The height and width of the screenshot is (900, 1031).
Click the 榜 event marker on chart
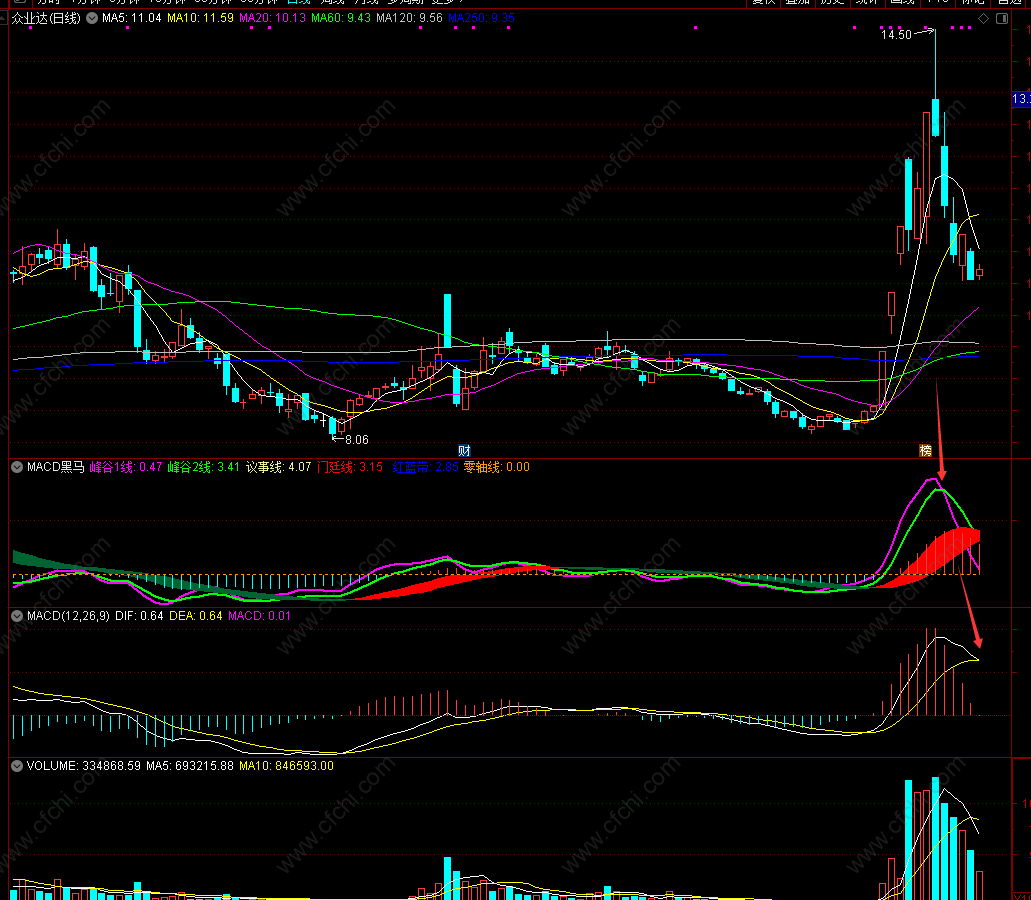click(925, 450)
